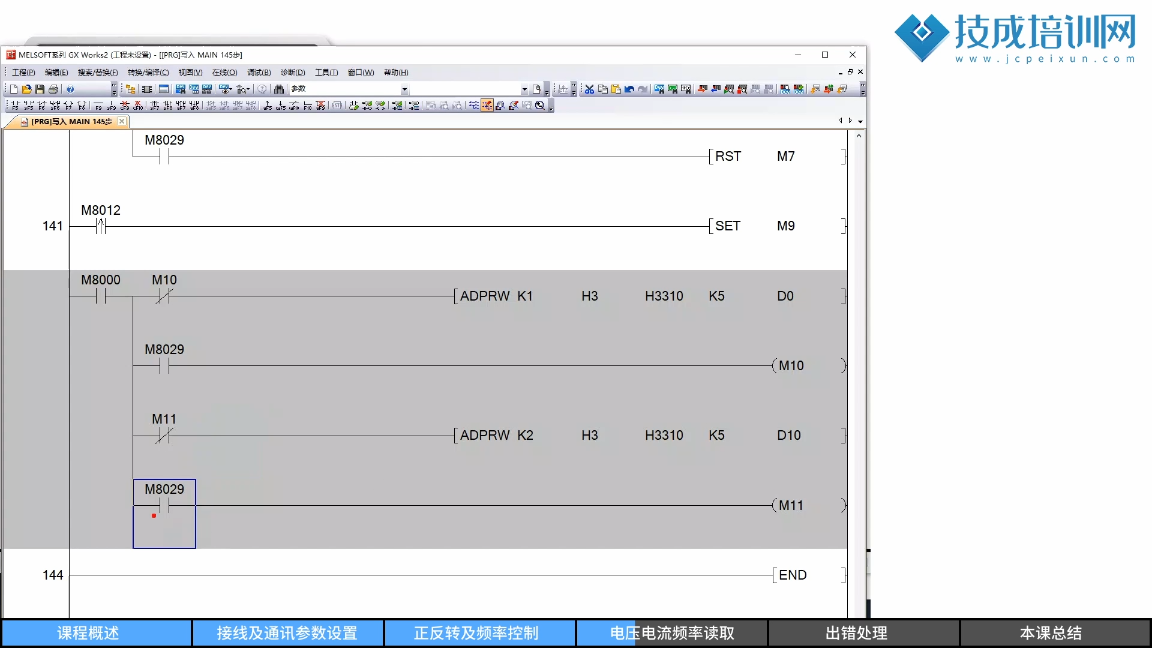This screenshot has height=648, width=1152.
Task: Click the Paste clipboard icon
Action: (x=616, y=89)
